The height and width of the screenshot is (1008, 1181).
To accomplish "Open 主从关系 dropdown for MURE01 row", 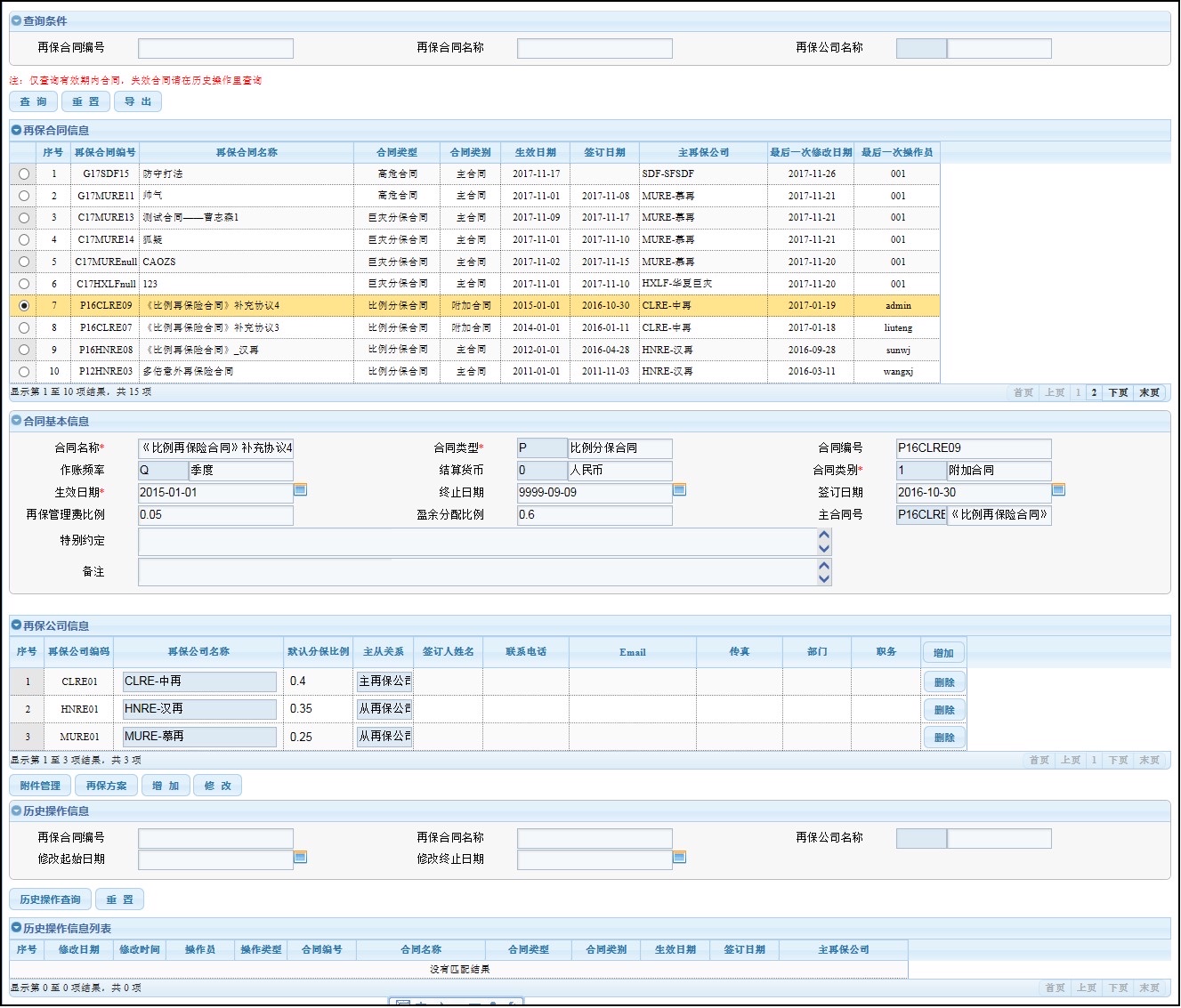I will (x=384, y=737).
